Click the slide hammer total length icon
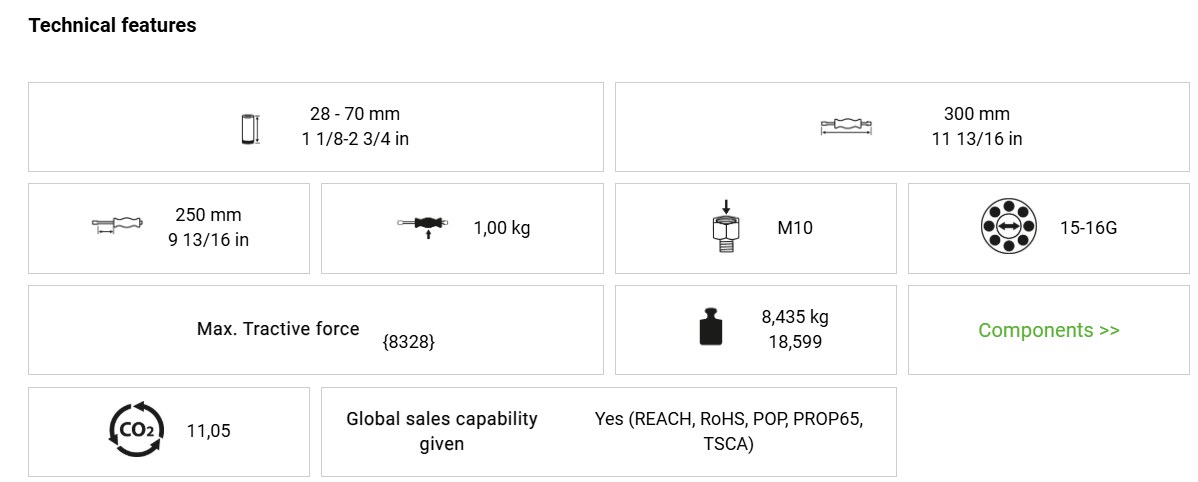This screenshot has width=1198, height=482. click(x=846, y=126)
